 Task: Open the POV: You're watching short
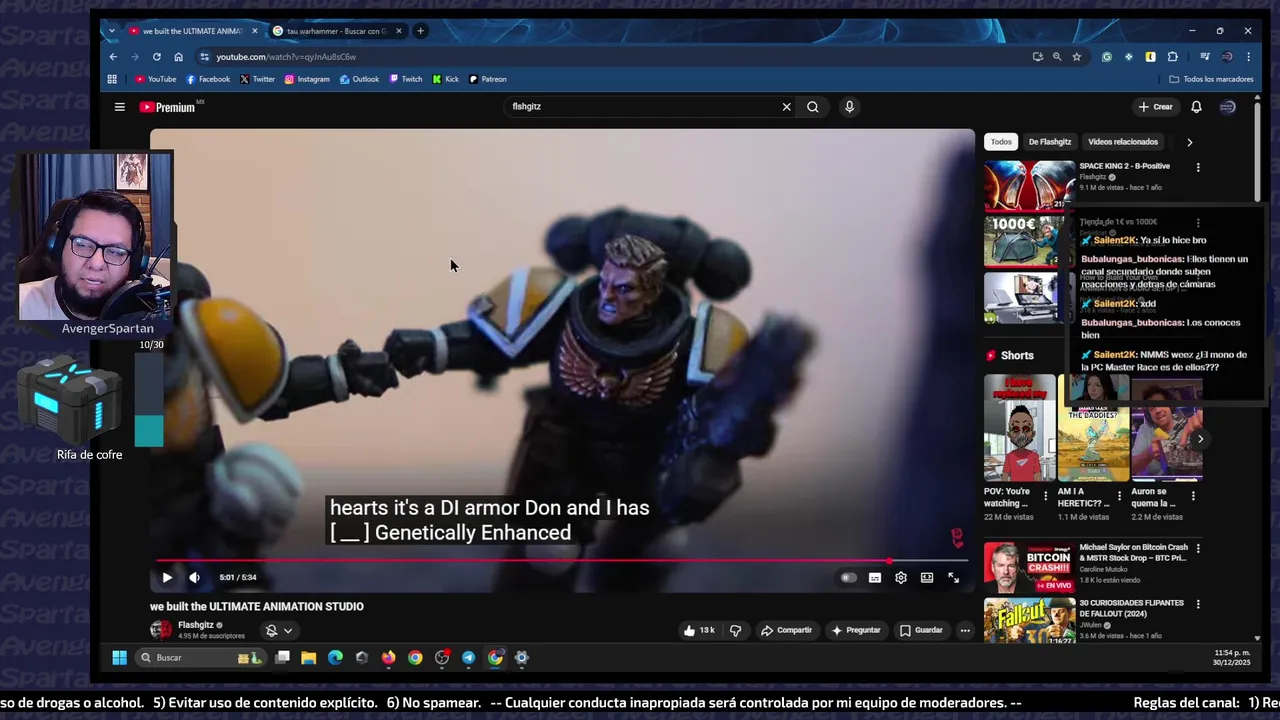(x=1019, y=428)
